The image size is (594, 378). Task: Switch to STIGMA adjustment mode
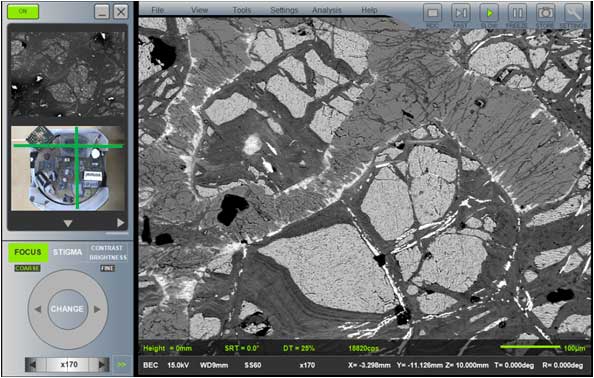(x=67, y=252)
